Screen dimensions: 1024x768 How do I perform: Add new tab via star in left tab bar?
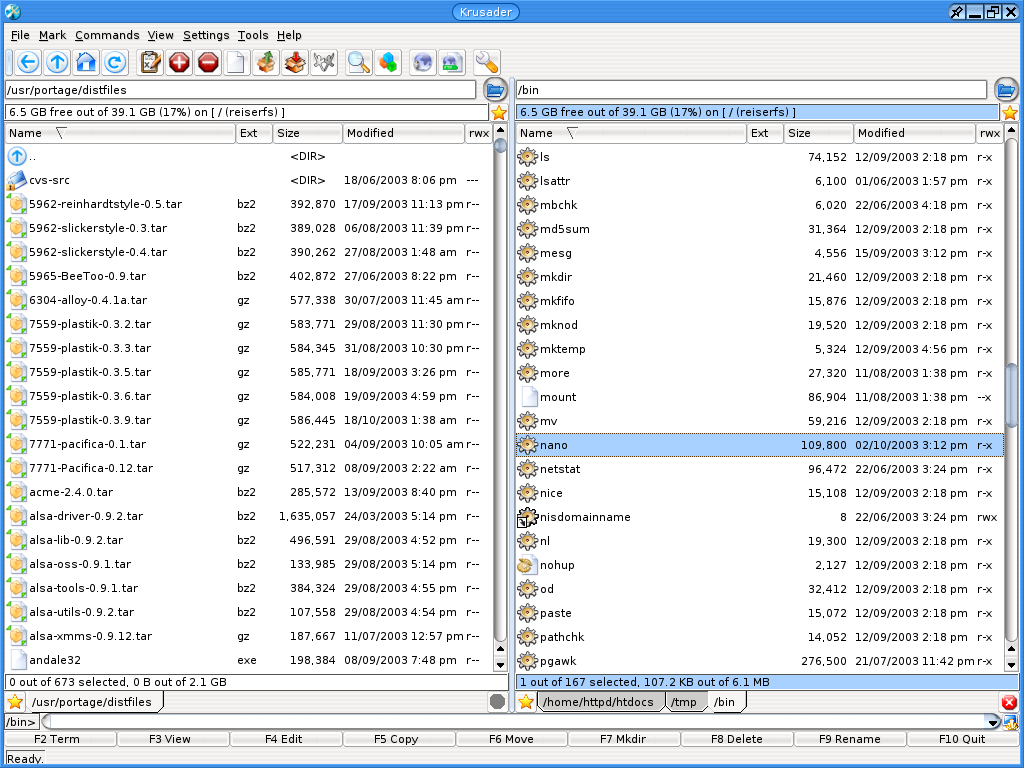pos(15,702)
